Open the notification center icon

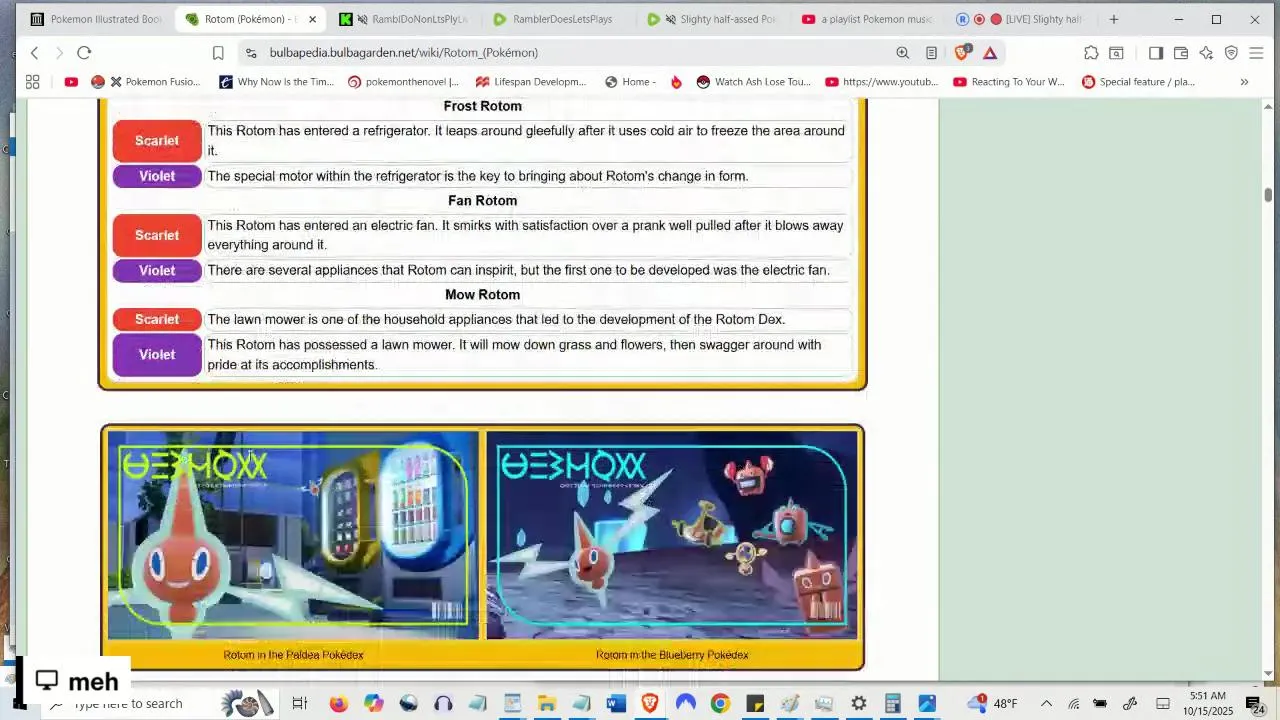1254,704
